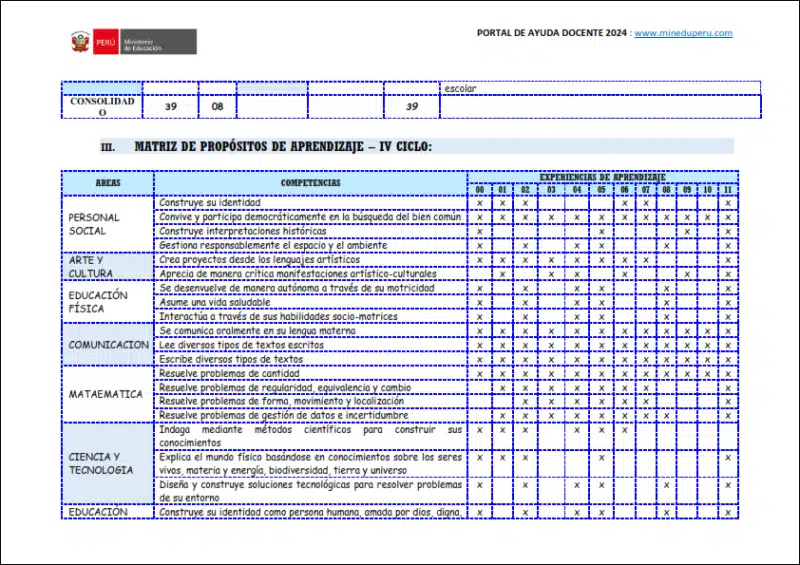
Task: Click the AREAS column header
Action: 108,183
